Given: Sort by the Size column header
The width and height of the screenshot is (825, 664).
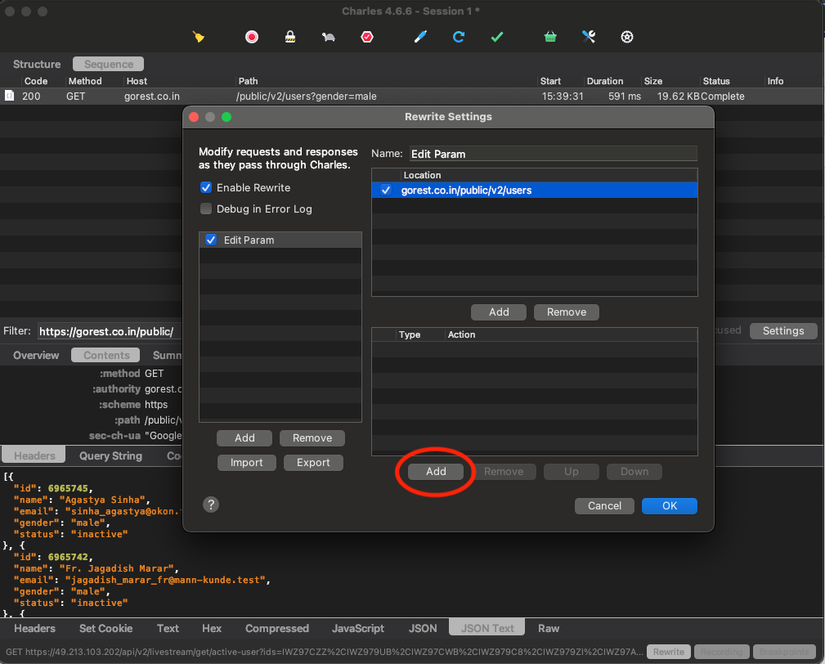Looking at the screenshot, I should (x=653, y=81).
